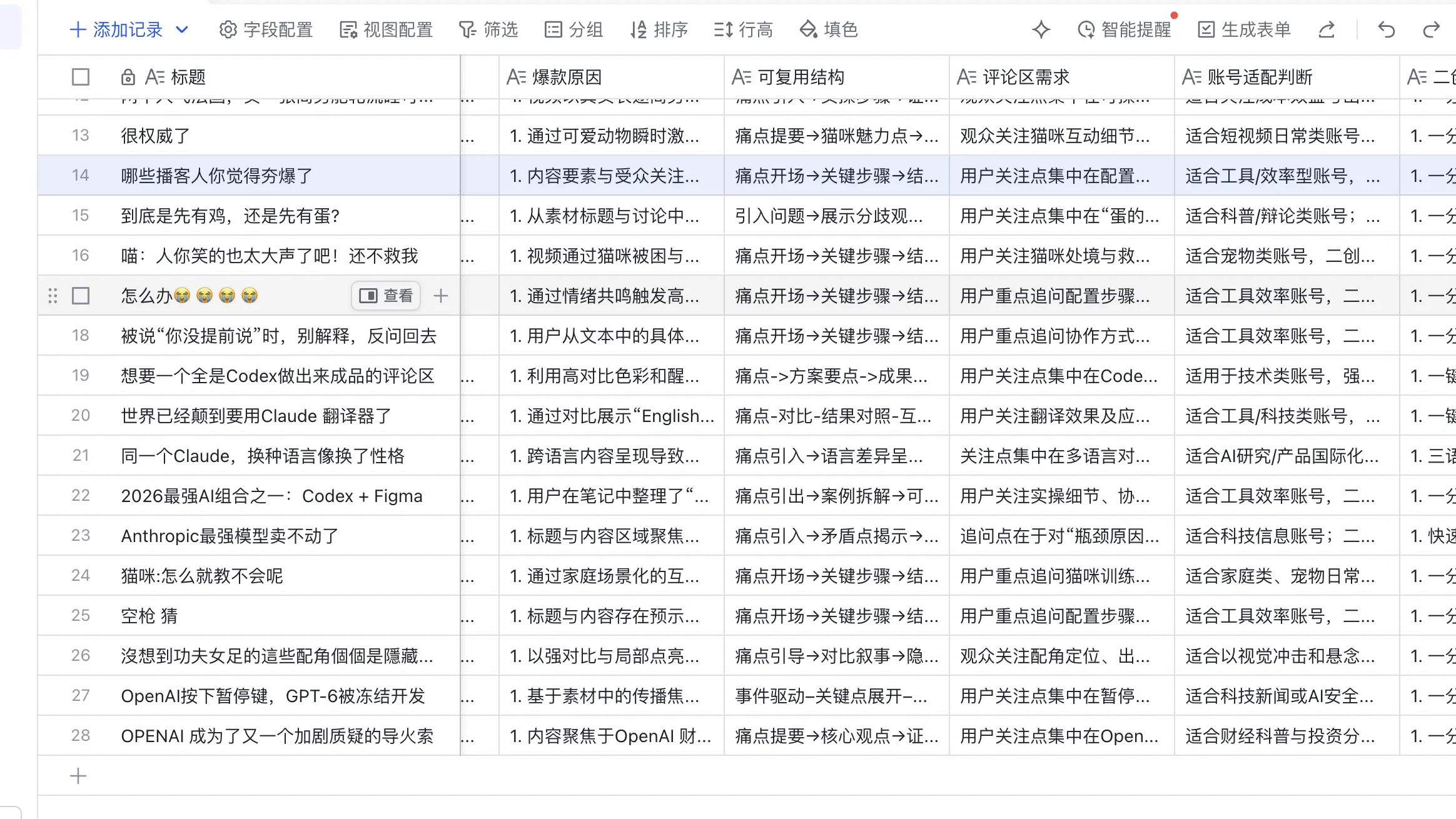Screen dimensions: 1456x819
Task: Click the drag handle on the 怎么办 row
Action: click(x=53, y=296)
